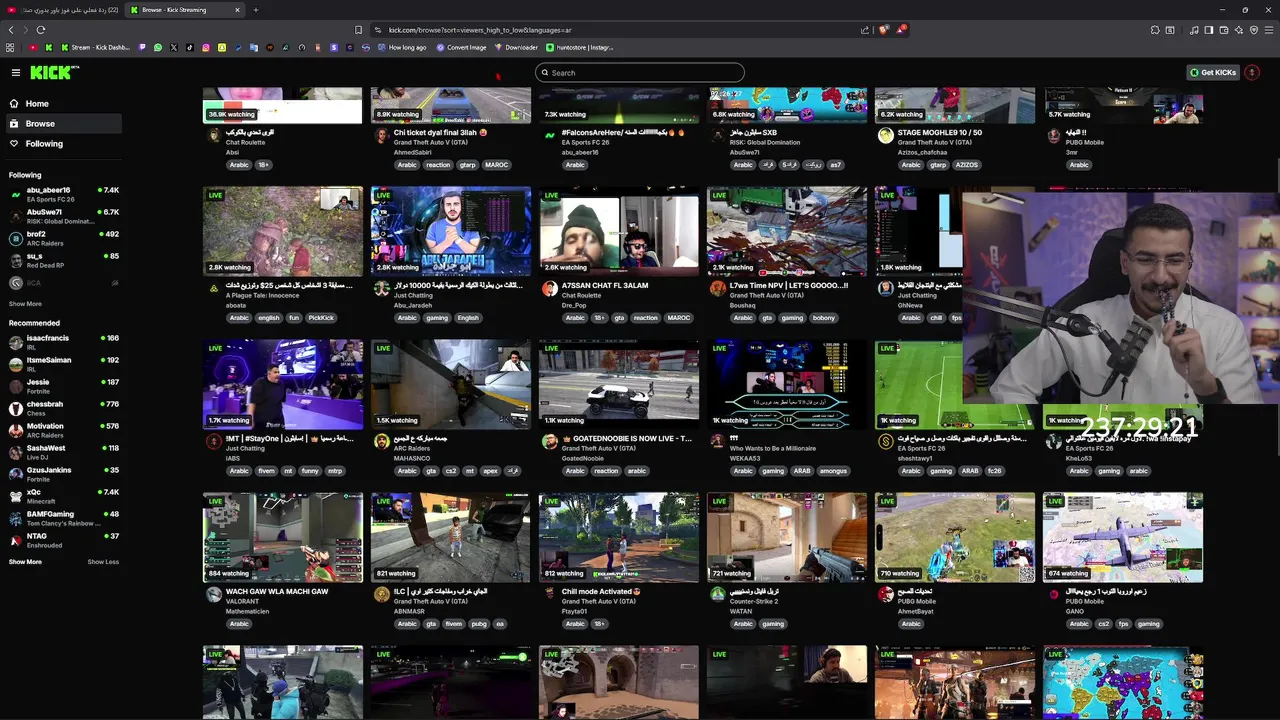Show more followed channels

(x=25, y=304)
